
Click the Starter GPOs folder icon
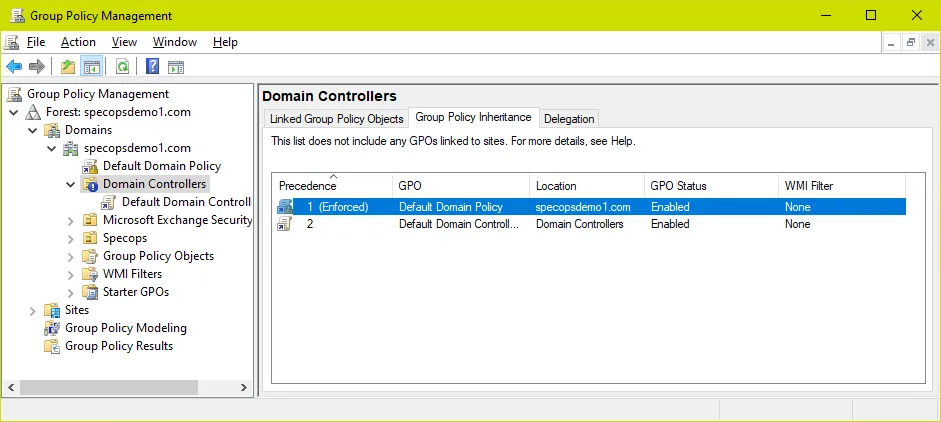(x=90, y=292)
